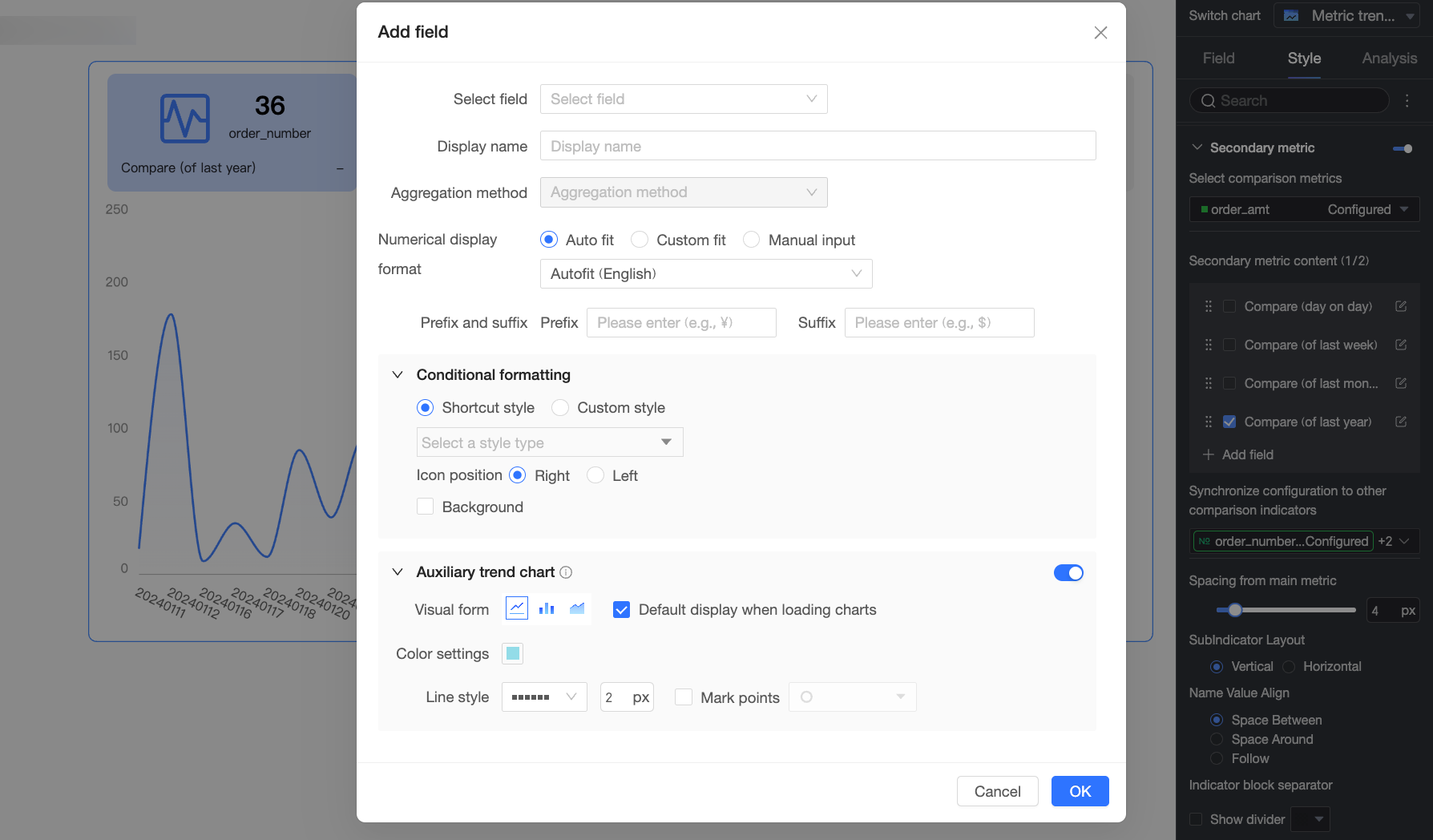This screenshot has height=840, width=1433.
Task: Click the Cancel button
Action: tap(997, 791)
